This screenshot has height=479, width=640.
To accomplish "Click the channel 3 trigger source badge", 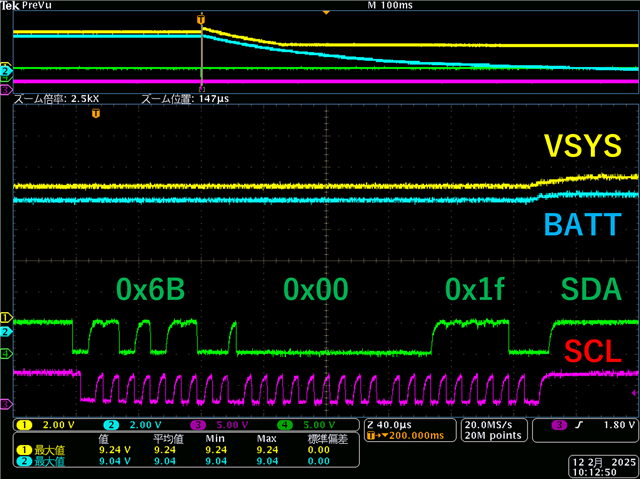I will click(559, 425).
